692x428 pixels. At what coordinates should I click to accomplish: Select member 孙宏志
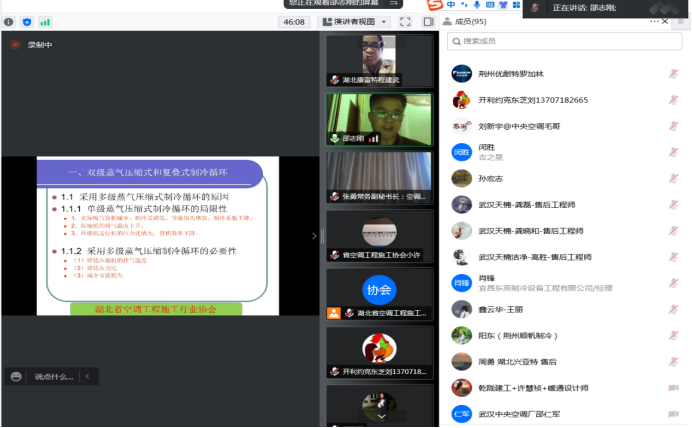(564, 178)
